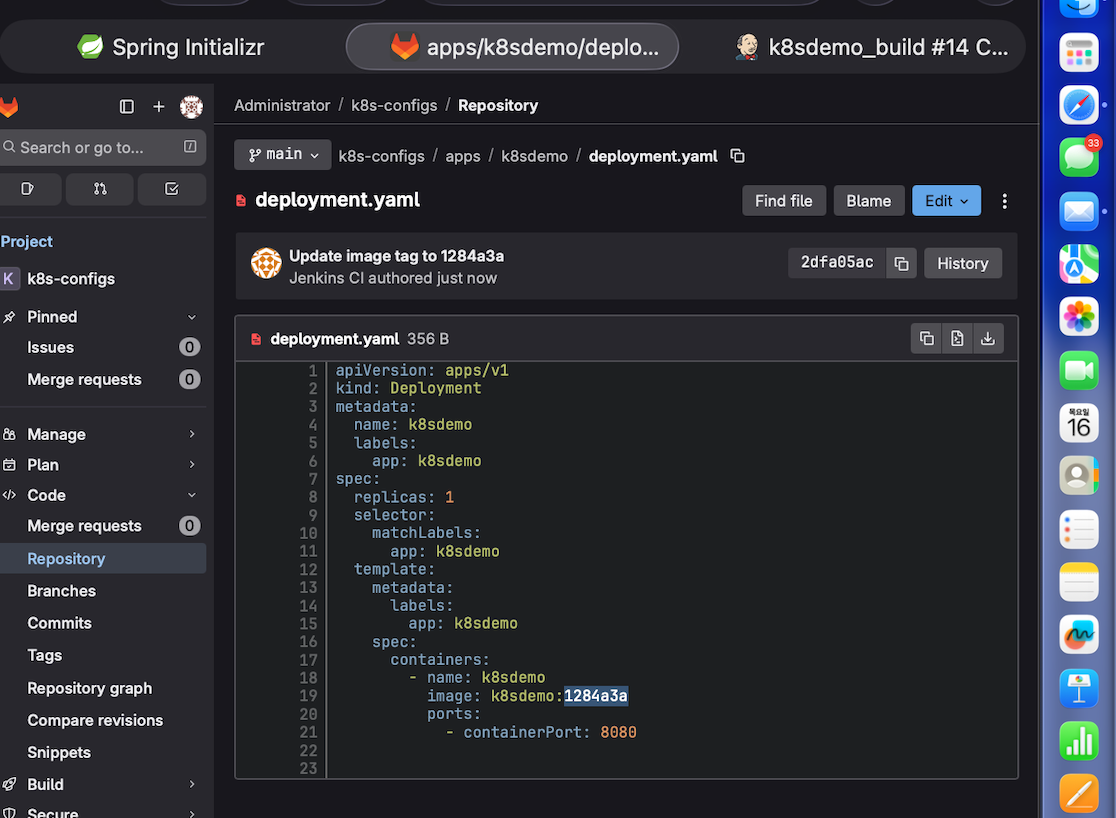Copy commit SHA 2dfa05ac icon
The height and width of the screenshot is (818, 1116).
(901, 264)
